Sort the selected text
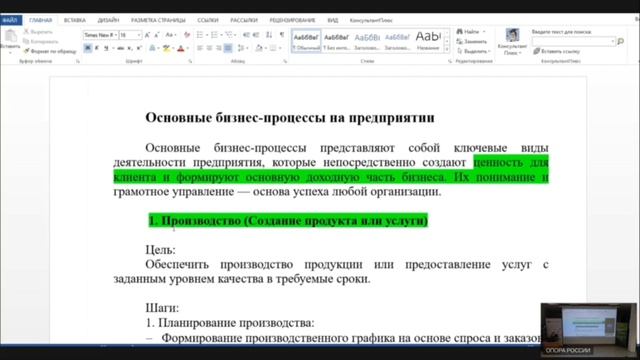The image size is (640, 360). (x=269, y=35)
